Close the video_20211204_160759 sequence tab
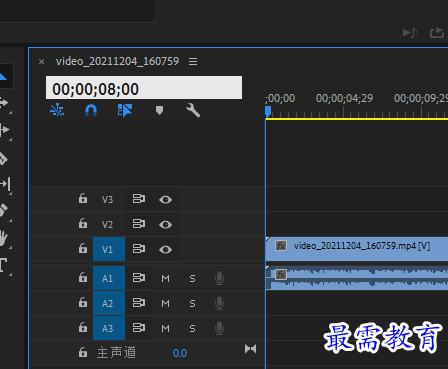 coord(41,62)
